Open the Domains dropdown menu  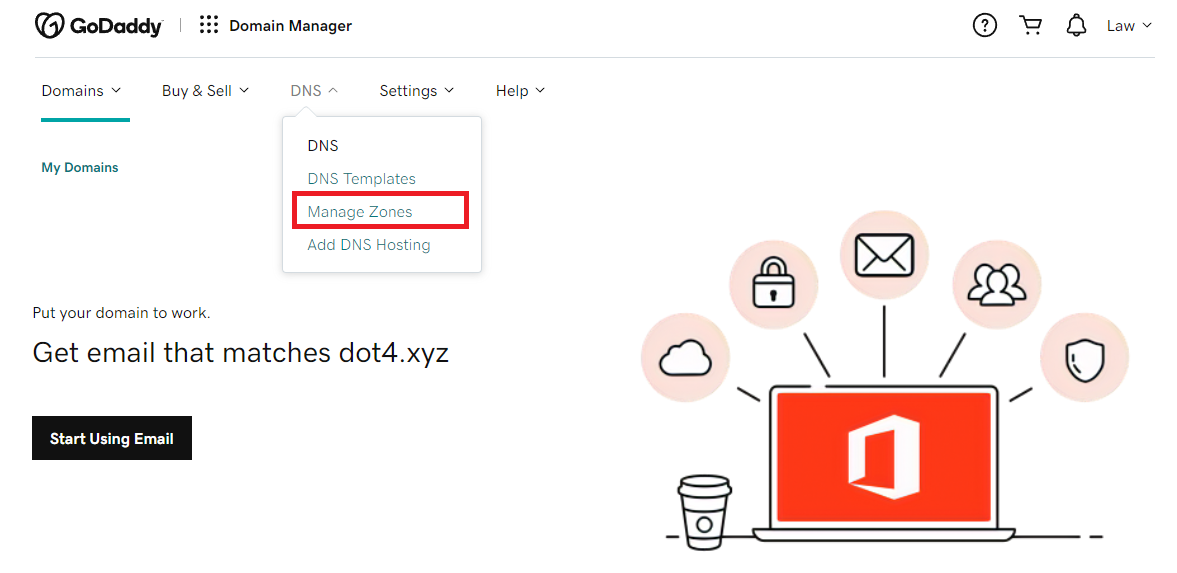(x=81, y=91)
